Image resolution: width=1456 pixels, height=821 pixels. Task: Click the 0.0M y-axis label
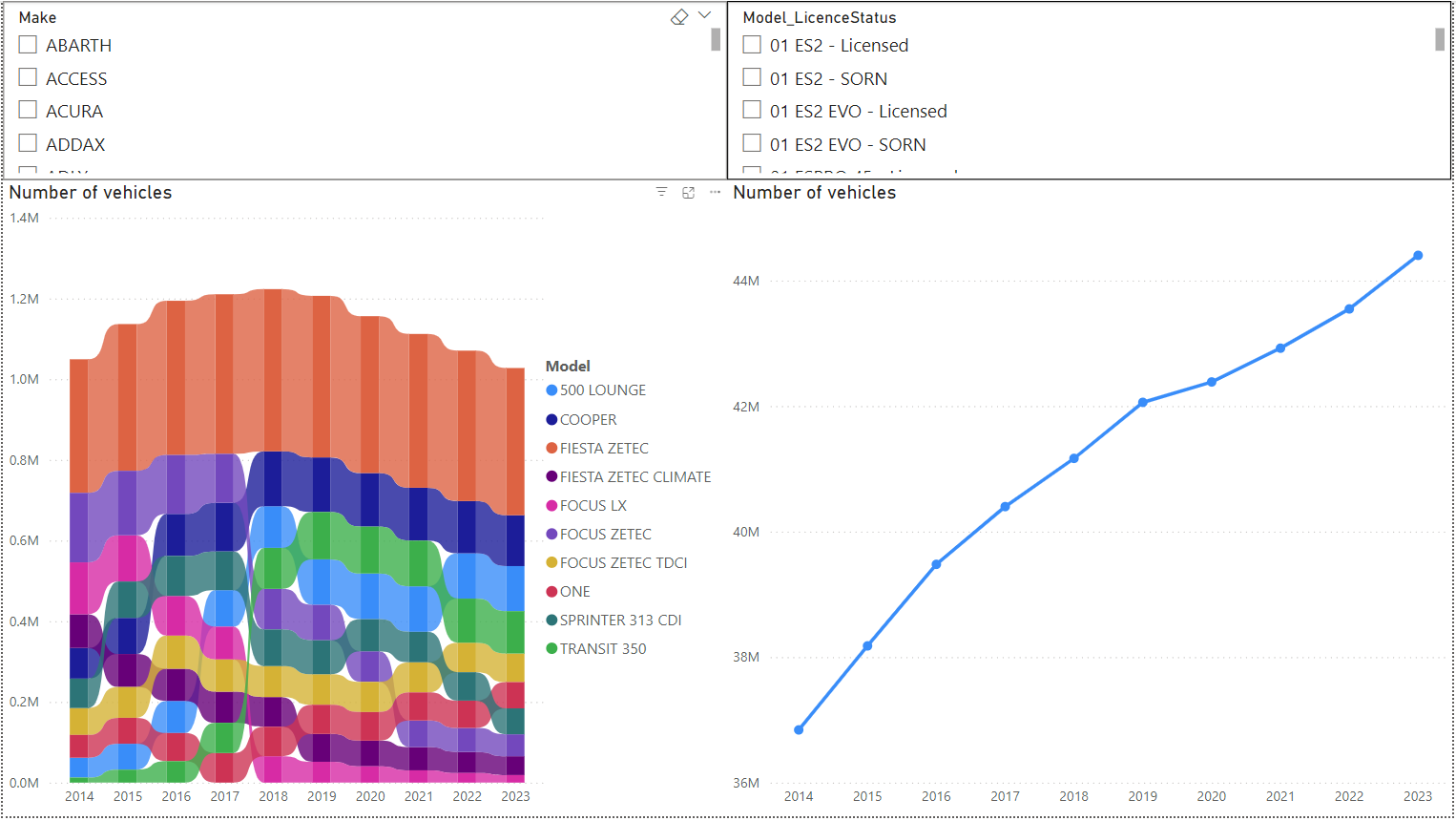[x=25, y=783]
